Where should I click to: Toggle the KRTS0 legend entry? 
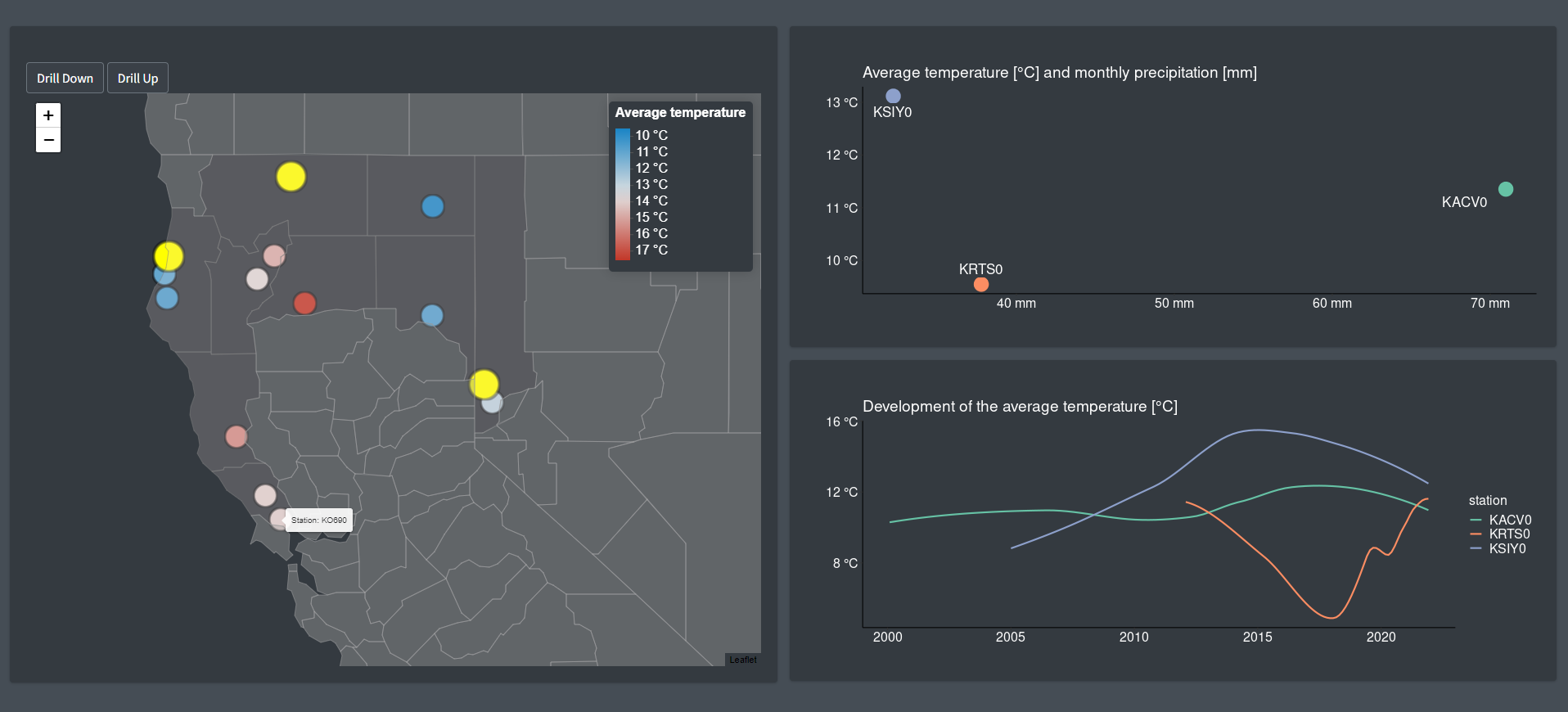click(1508, 534)
